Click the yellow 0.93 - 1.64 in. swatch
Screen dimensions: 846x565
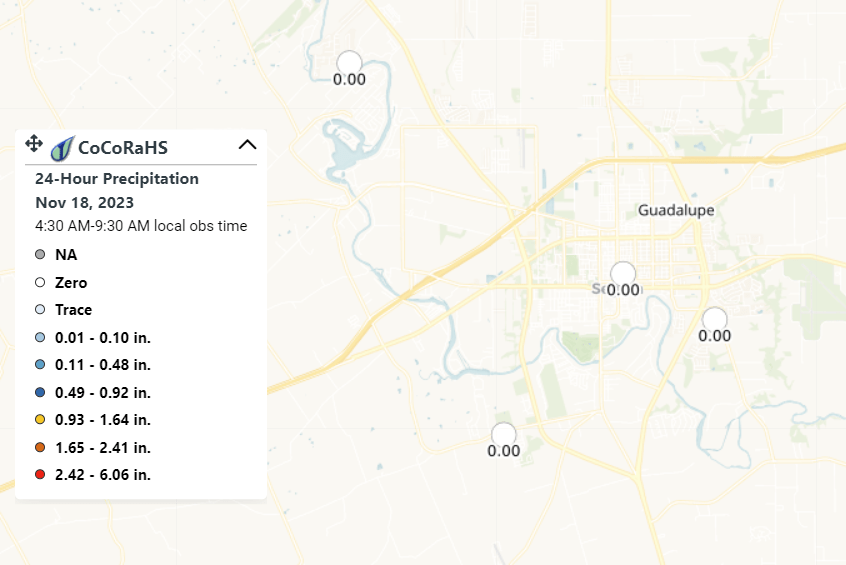coord(40,419)
